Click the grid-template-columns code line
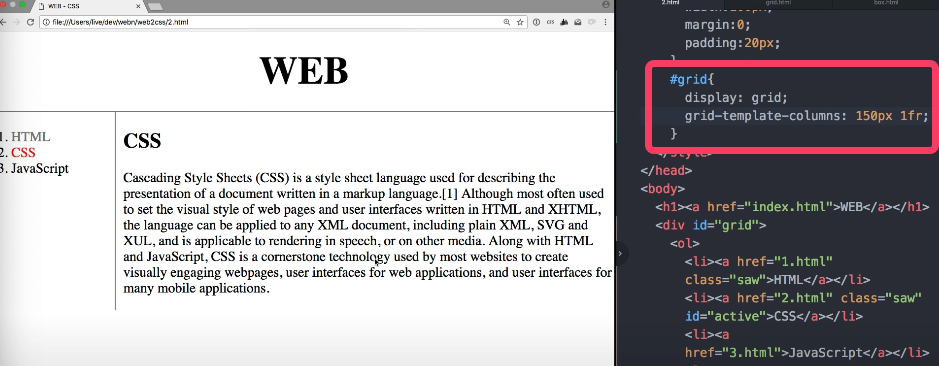This screenshot has height=366, width=939. [806, 116]
